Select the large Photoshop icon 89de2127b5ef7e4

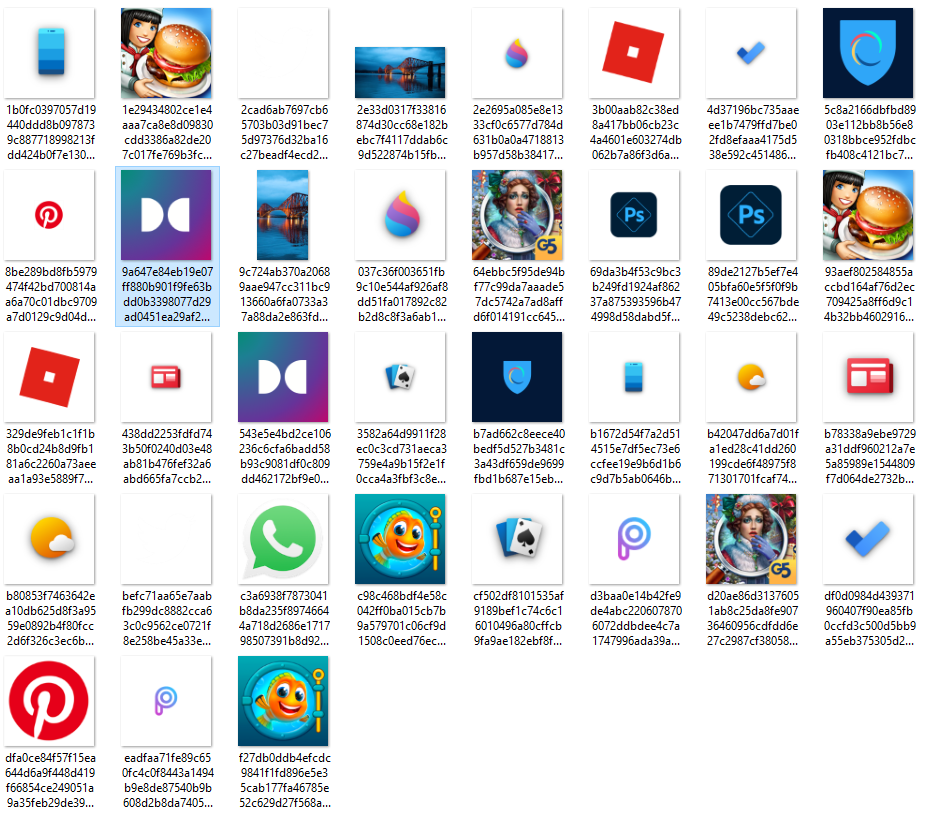click(751, 215)
